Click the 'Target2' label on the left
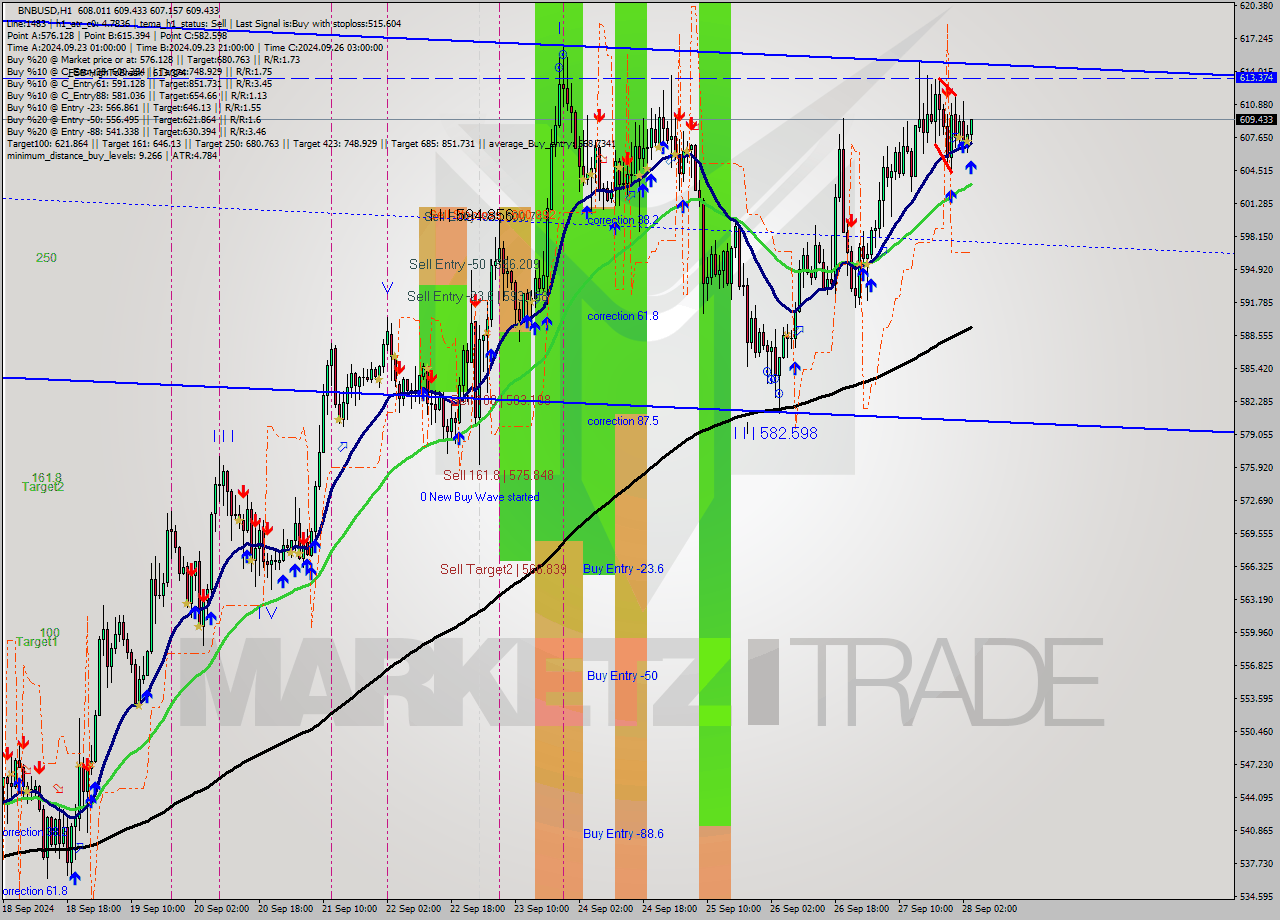1280x920 pixels. (x=43, y=487)
